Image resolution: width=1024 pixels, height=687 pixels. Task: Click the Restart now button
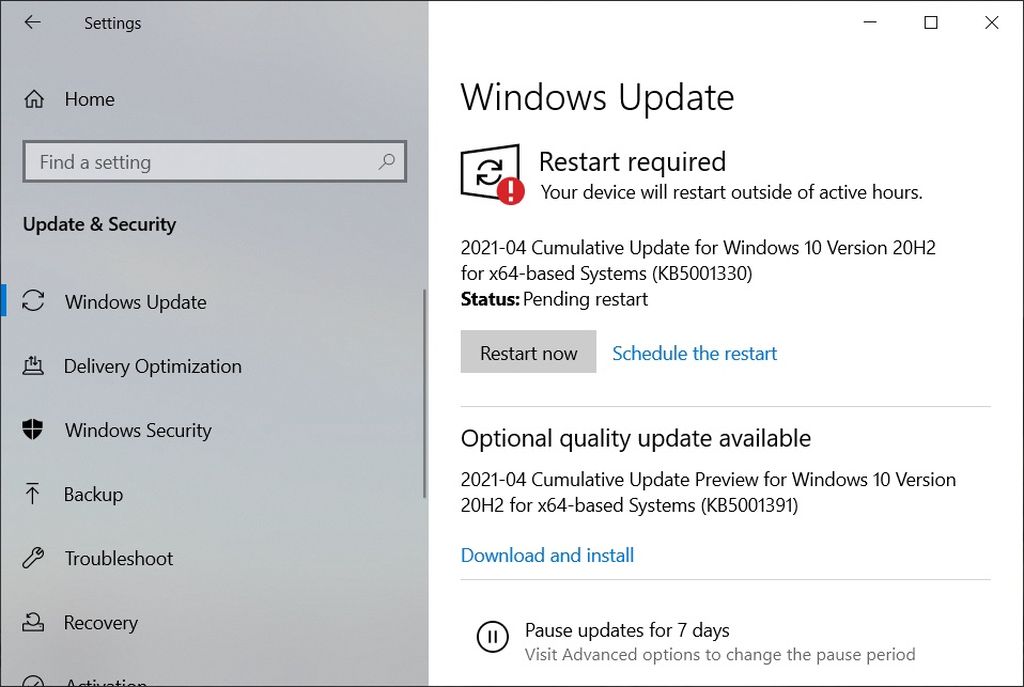[528, 352]
